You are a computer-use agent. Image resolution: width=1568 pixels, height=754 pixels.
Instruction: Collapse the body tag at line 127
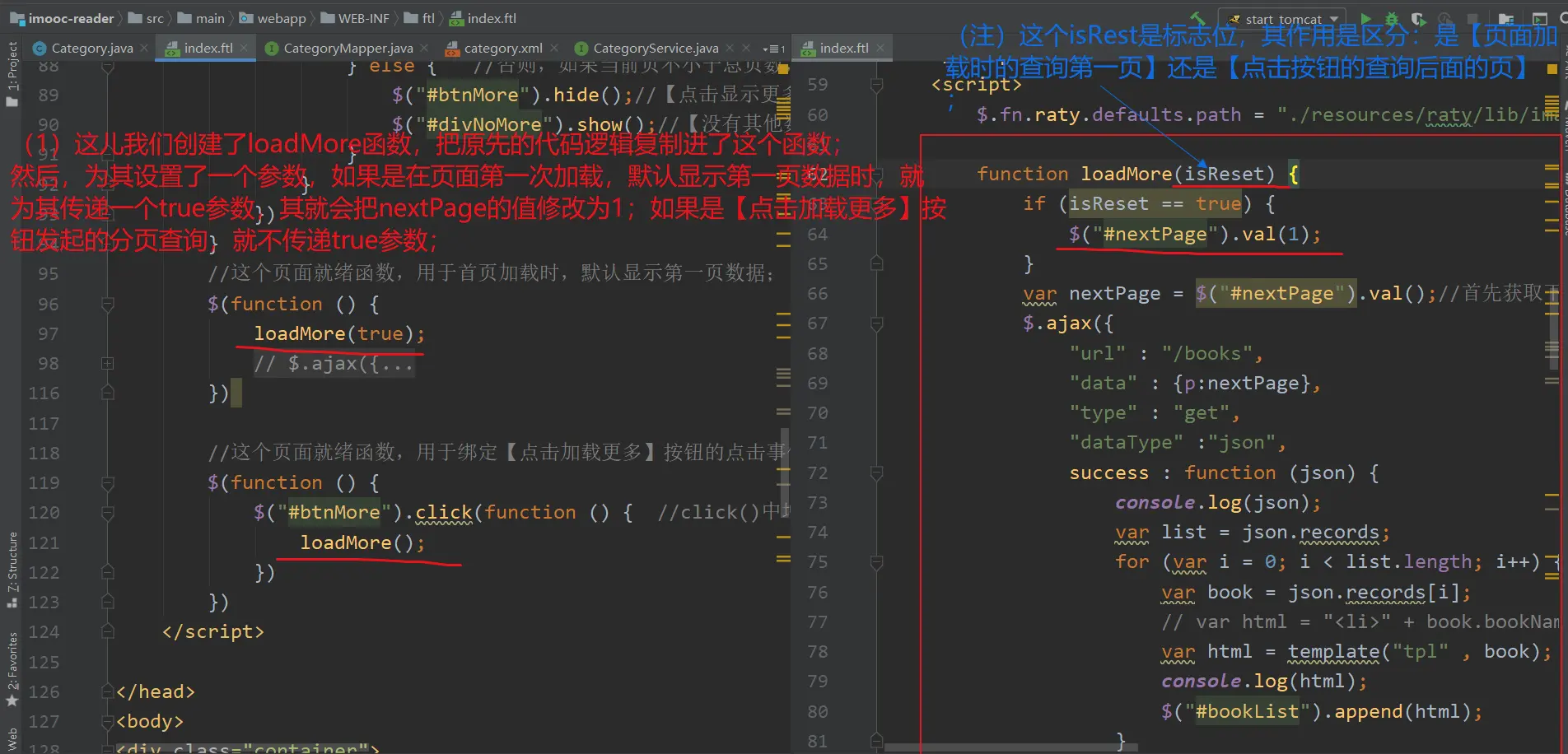click(x=107, y=722)
